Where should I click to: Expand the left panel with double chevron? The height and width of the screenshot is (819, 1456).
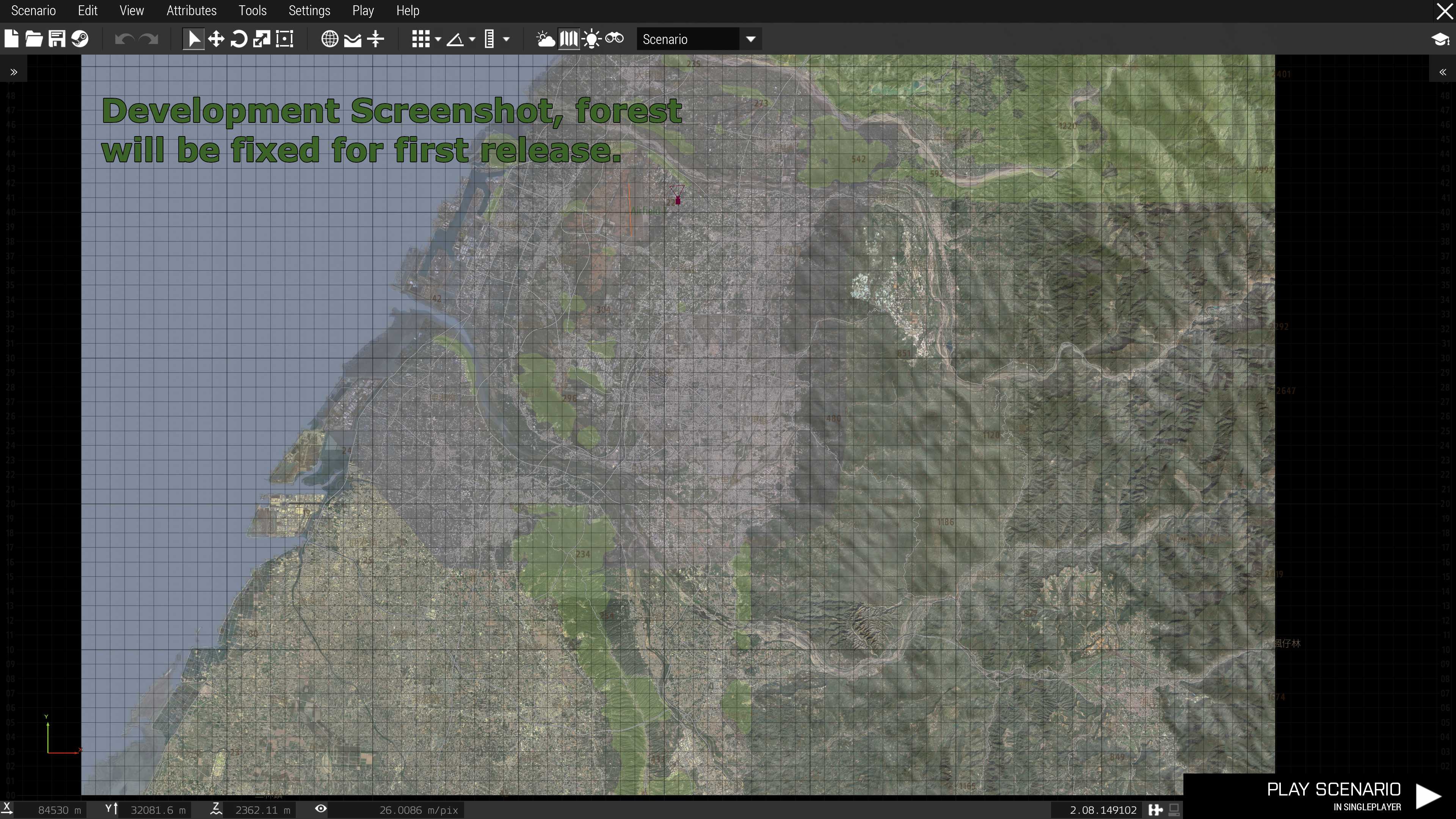[14, 72]
